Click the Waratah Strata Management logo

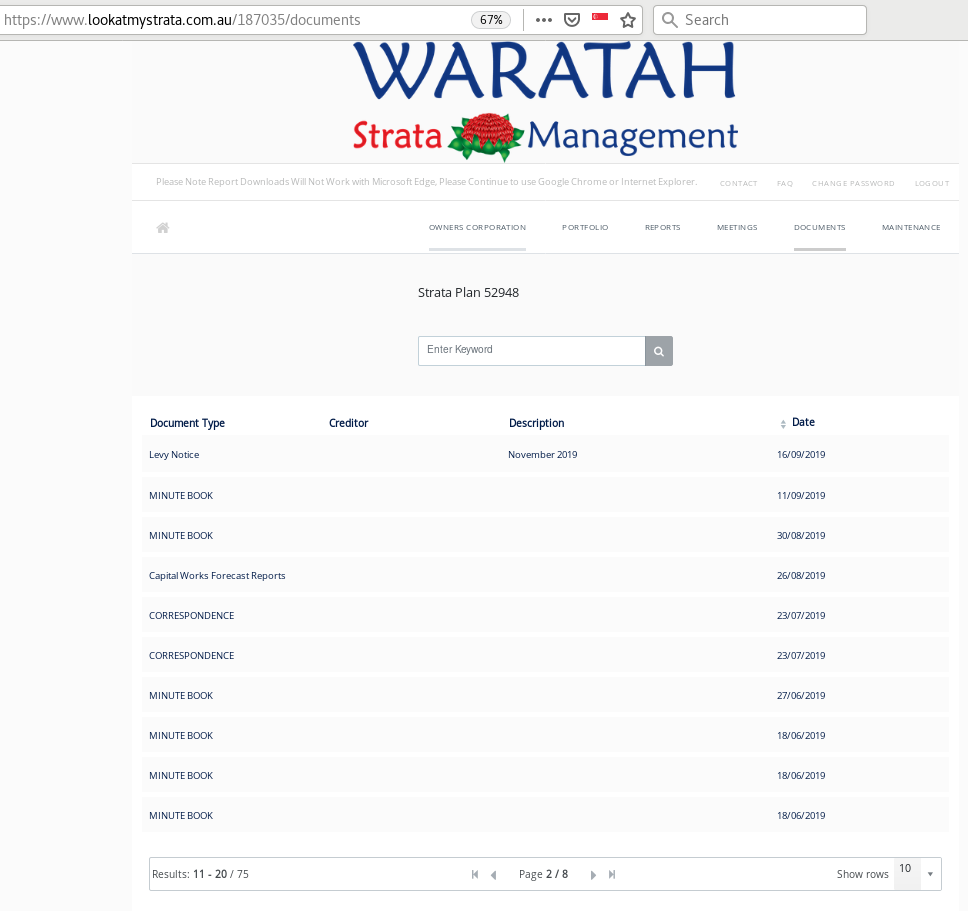pyautogui.click(x=545, y=101)
